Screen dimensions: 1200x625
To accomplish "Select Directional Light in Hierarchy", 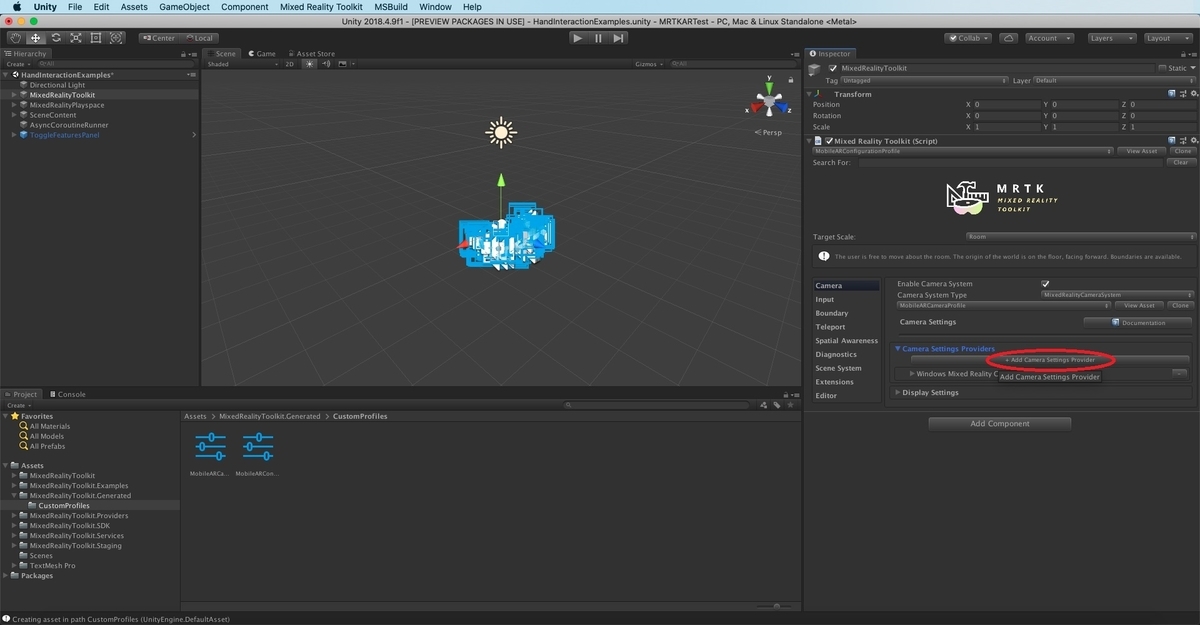I will coord(57,85).
